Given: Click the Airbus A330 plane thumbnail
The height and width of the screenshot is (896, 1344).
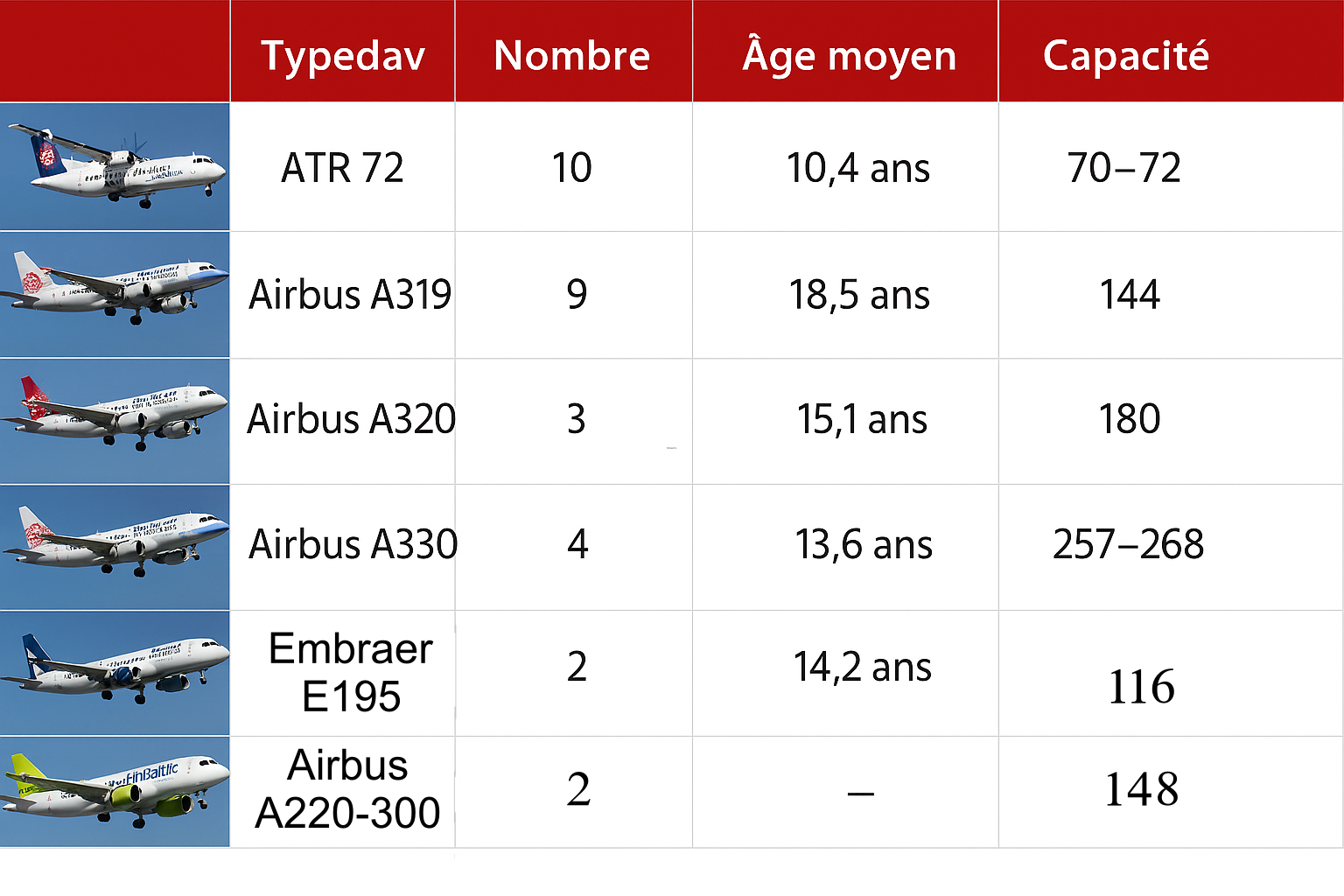Looking at the screenshot, I should [115, 546].
